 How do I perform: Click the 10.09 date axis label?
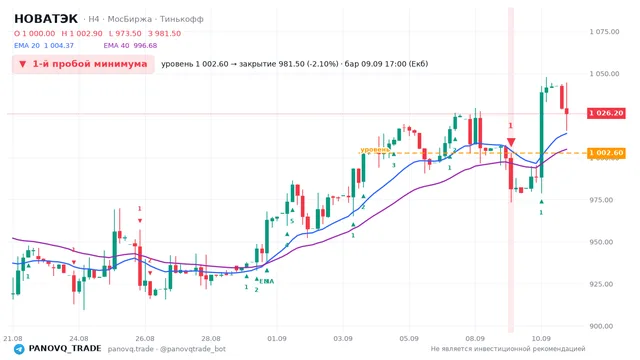(x=541, y=338)
